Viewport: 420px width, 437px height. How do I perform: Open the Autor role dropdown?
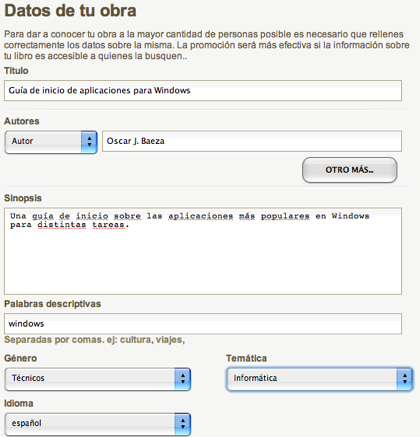click(51, 142)
